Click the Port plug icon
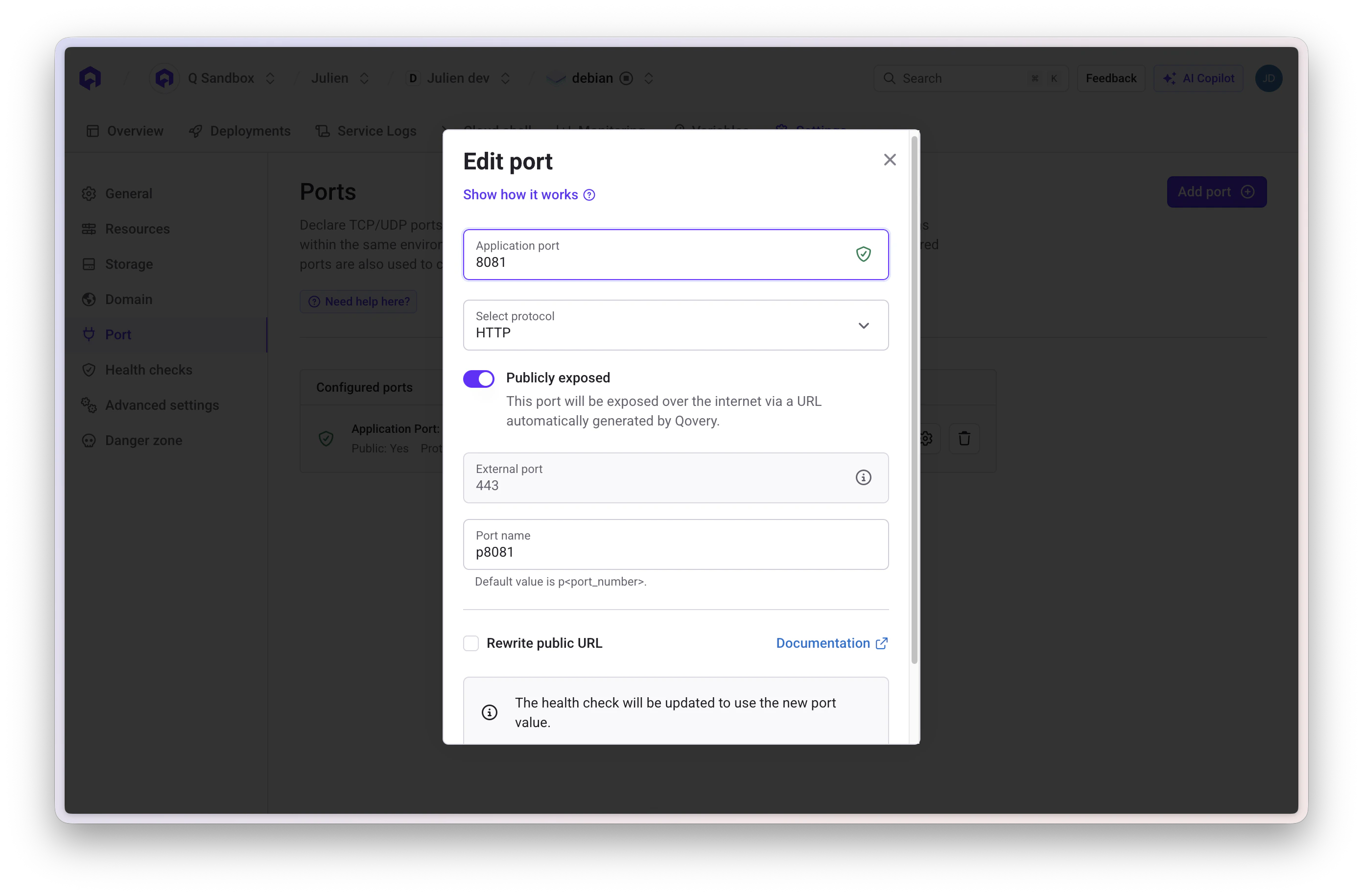Screen dimensions: 1363x896 89,334
